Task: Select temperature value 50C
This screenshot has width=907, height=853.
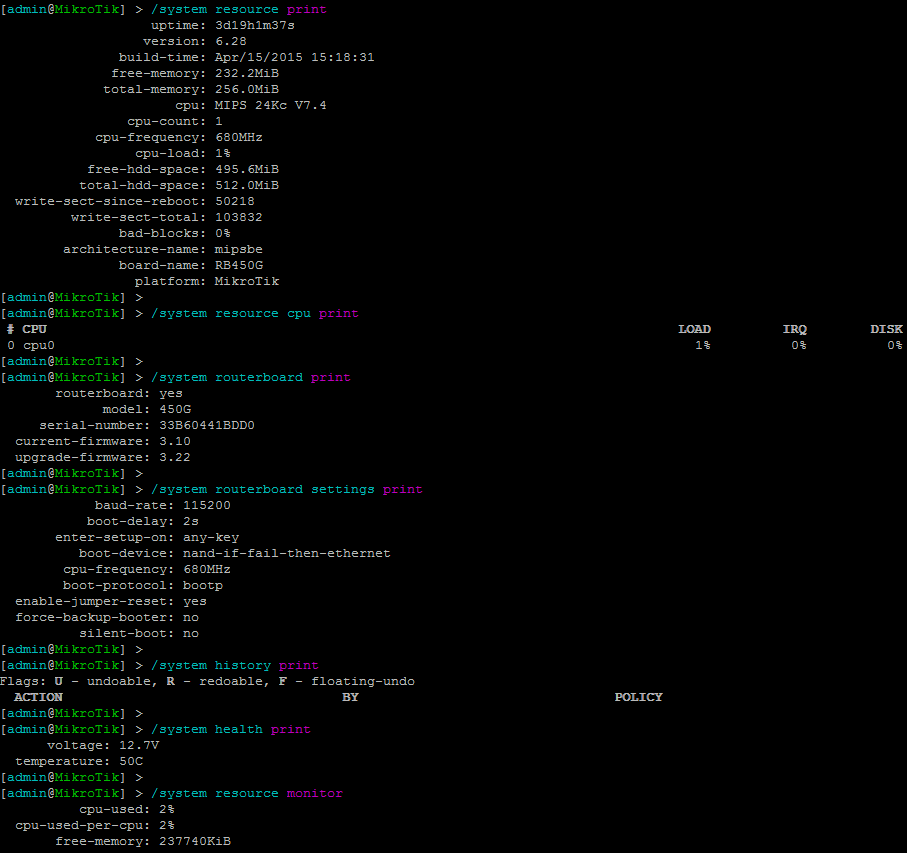Action: click(131, 762)
